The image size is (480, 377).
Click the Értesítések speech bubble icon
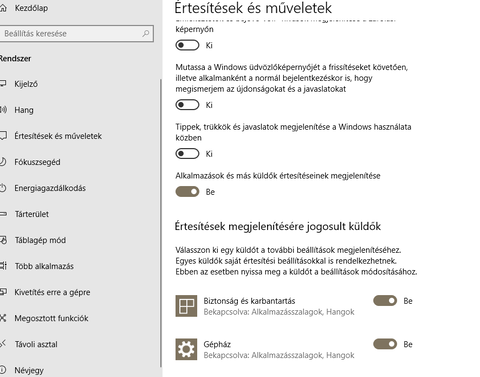click(x=3, y=136)
